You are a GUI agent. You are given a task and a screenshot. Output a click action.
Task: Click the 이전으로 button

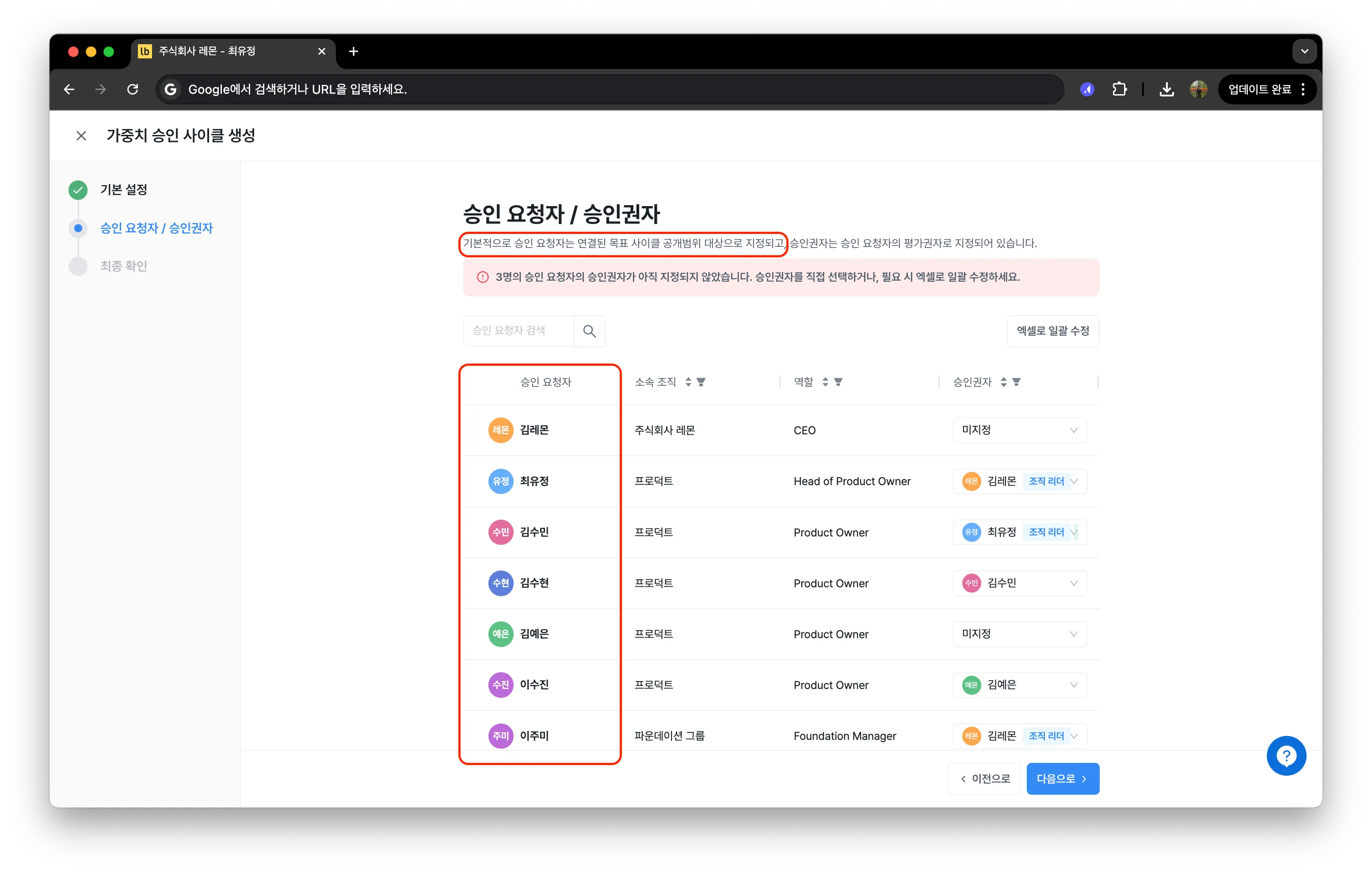point(984,779)
